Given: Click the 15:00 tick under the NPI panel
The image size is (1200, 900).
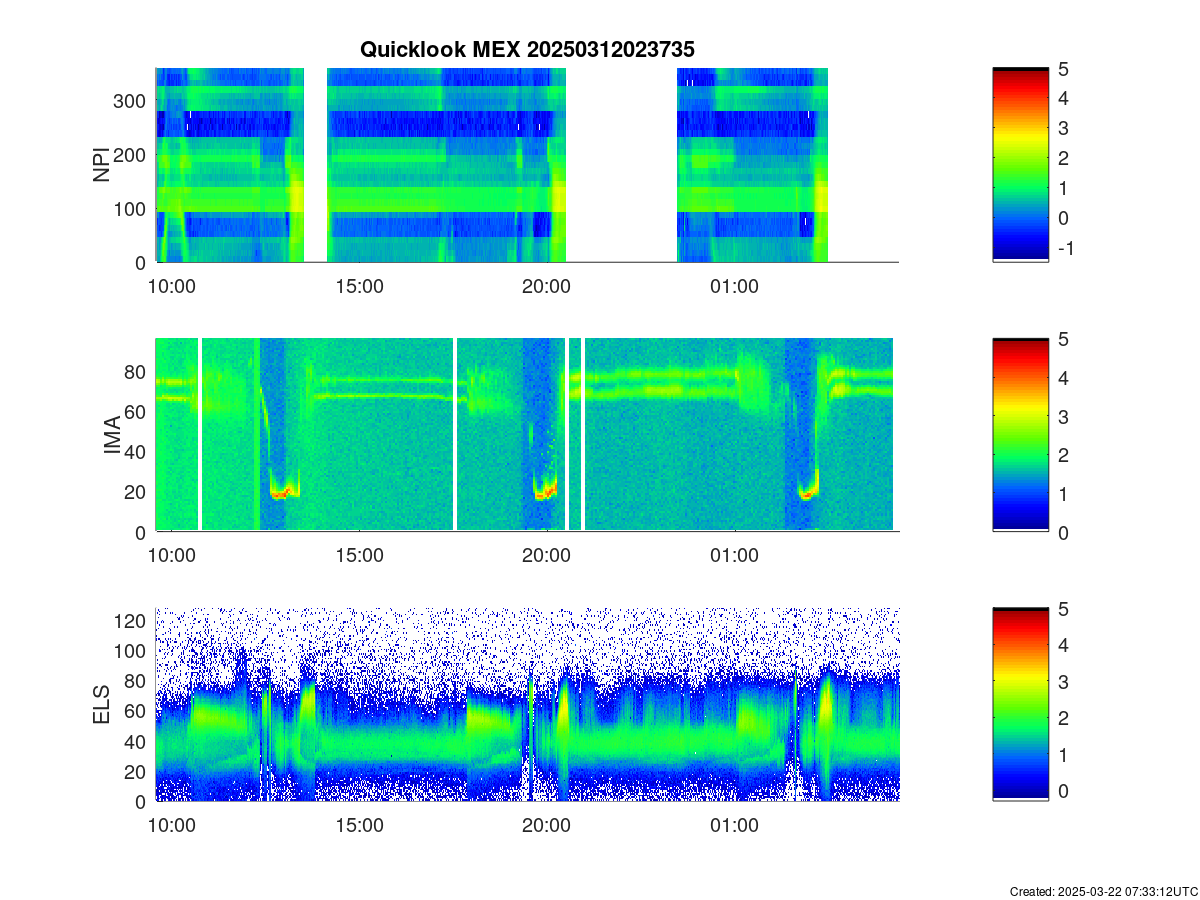Looking at the screenshot, I should tap(359, 287).
